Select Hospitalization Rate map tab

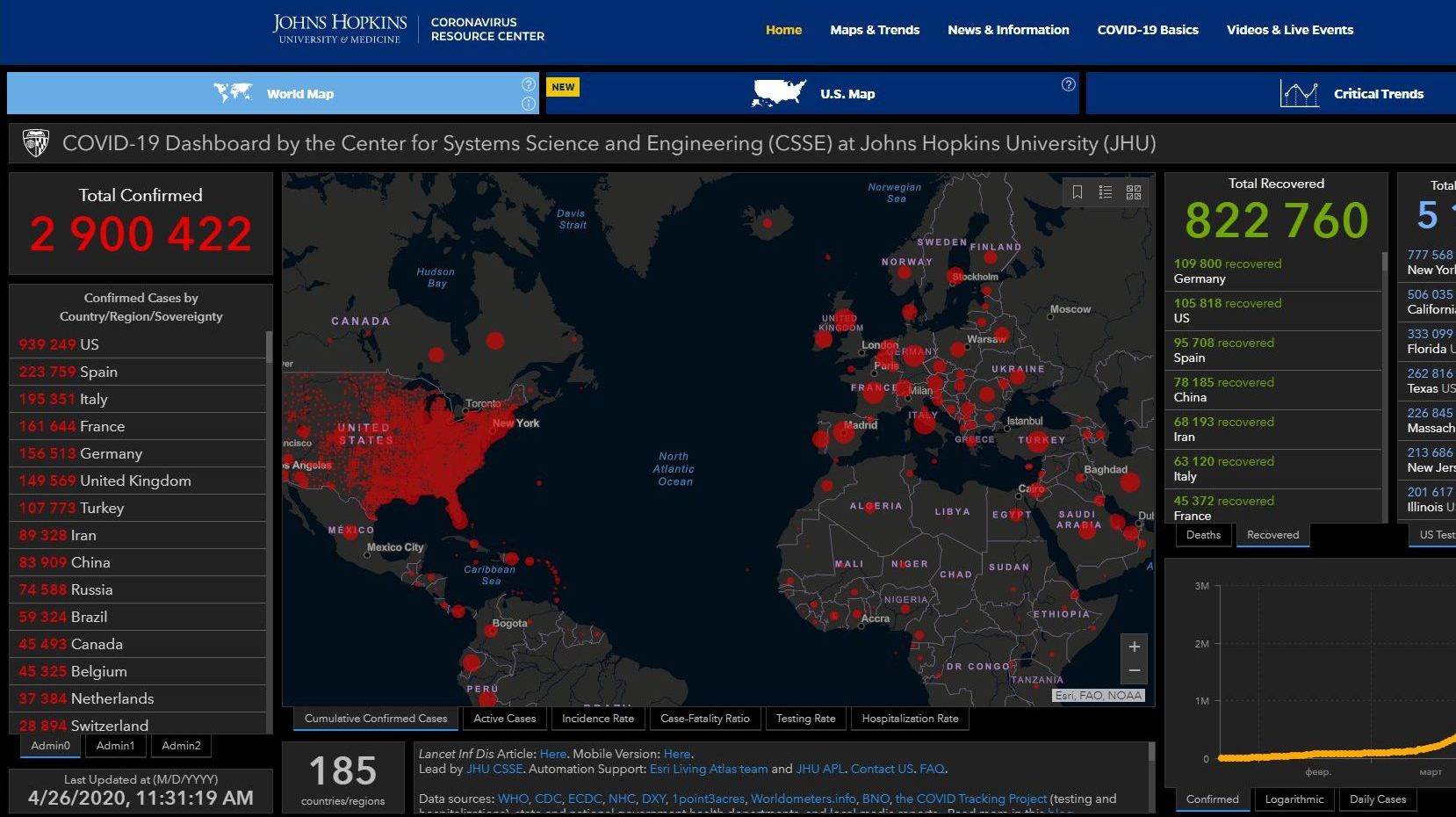click(x=910, y=719)
